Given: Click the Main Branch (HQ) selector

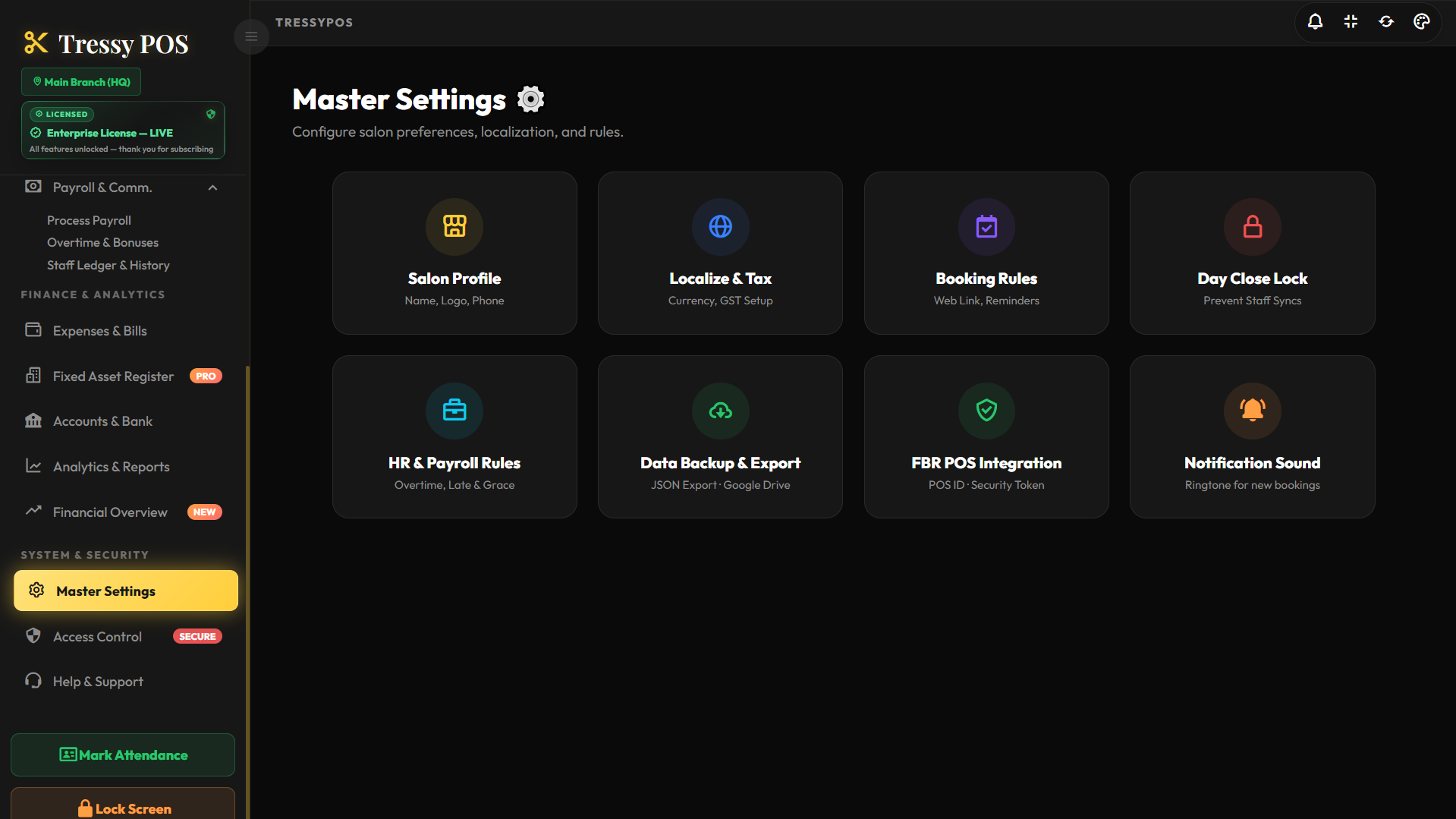Looking at the screenshot, I should [x=81, y=82].
